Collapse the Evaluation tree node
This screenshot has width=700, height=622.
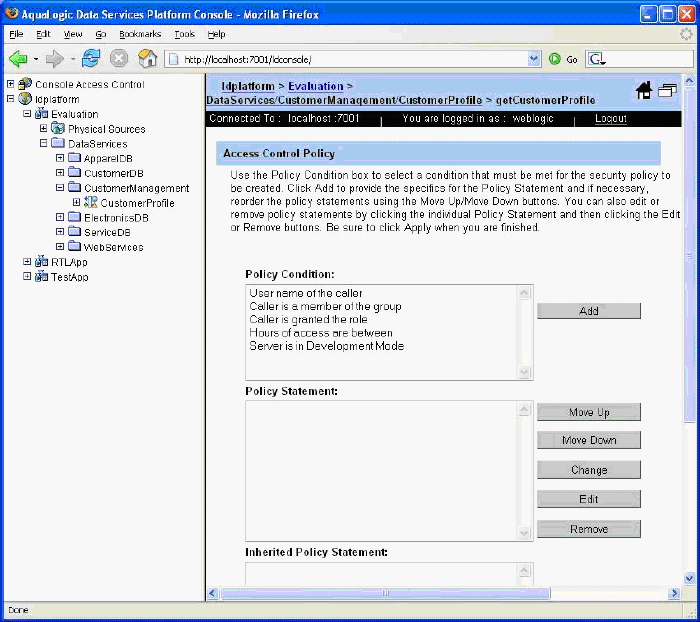point(27,114)
